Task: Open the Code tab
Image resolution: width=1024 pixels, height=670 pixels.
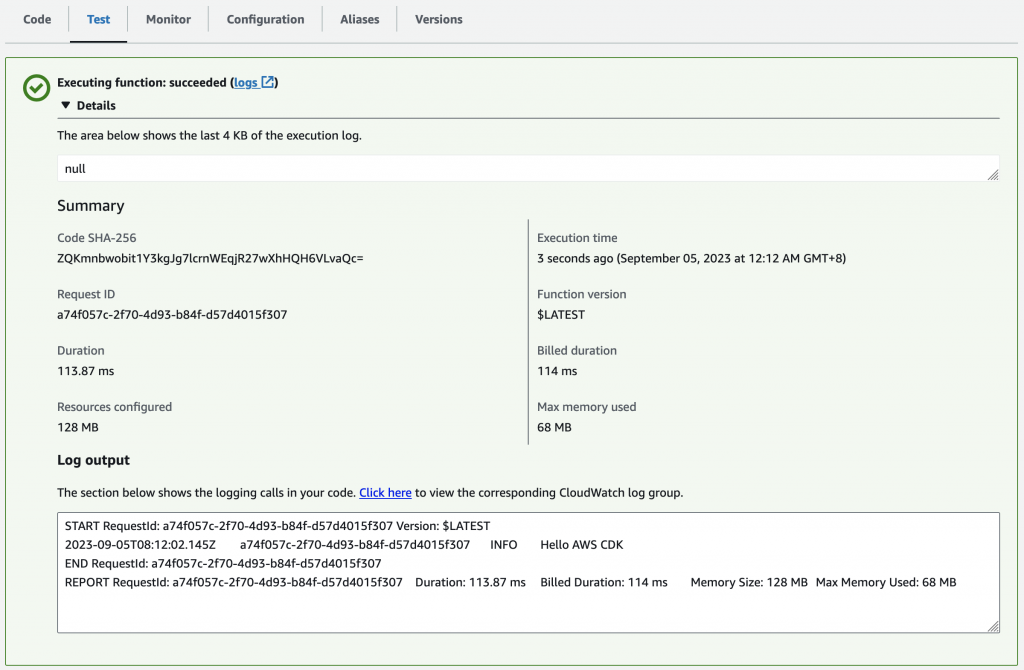Action: pyautogui.click(x=37, y=19)
